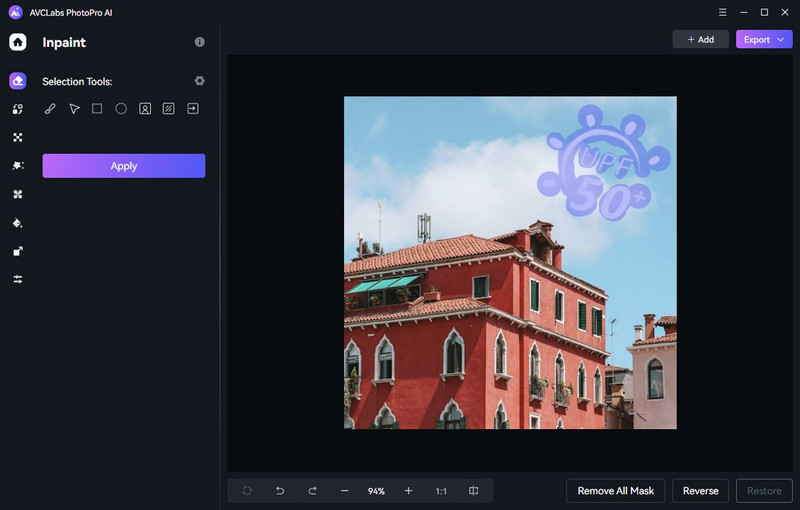
Task: Open the Export dropdown
Action: 764,39
